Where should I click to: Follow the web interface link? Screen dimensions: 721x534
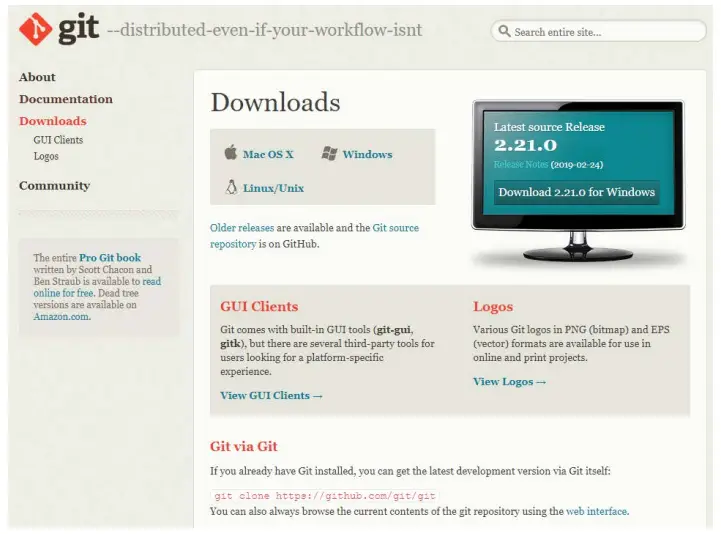[596, 511]
